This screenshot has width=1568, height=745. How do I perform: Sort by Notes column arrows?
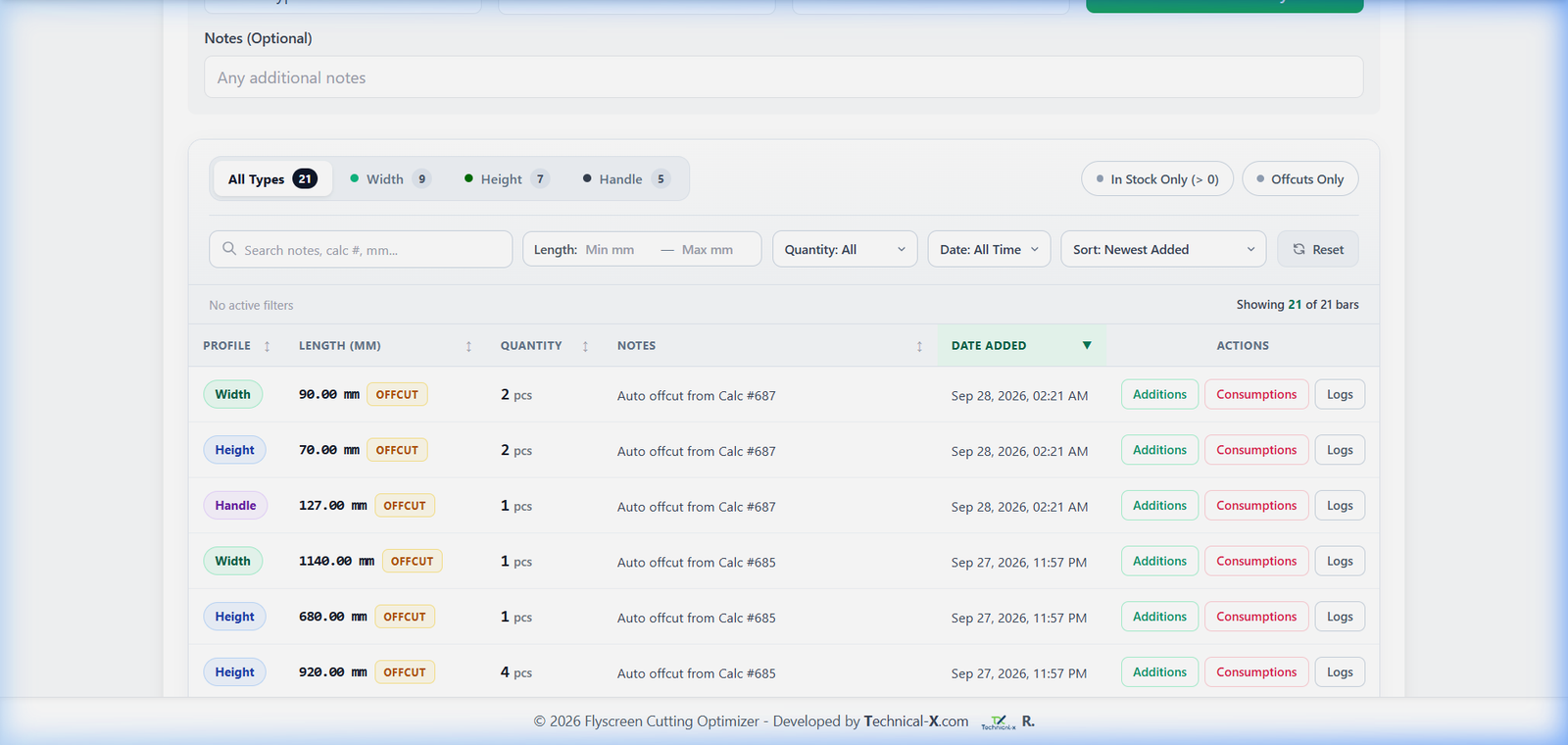pyautogui.click(x=919, y=346)
